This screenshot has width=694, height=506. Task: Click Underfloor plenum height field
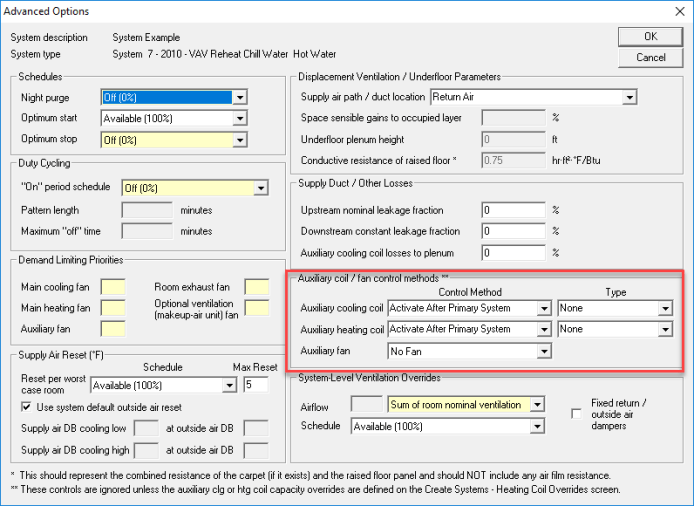[x=513, y=139]
